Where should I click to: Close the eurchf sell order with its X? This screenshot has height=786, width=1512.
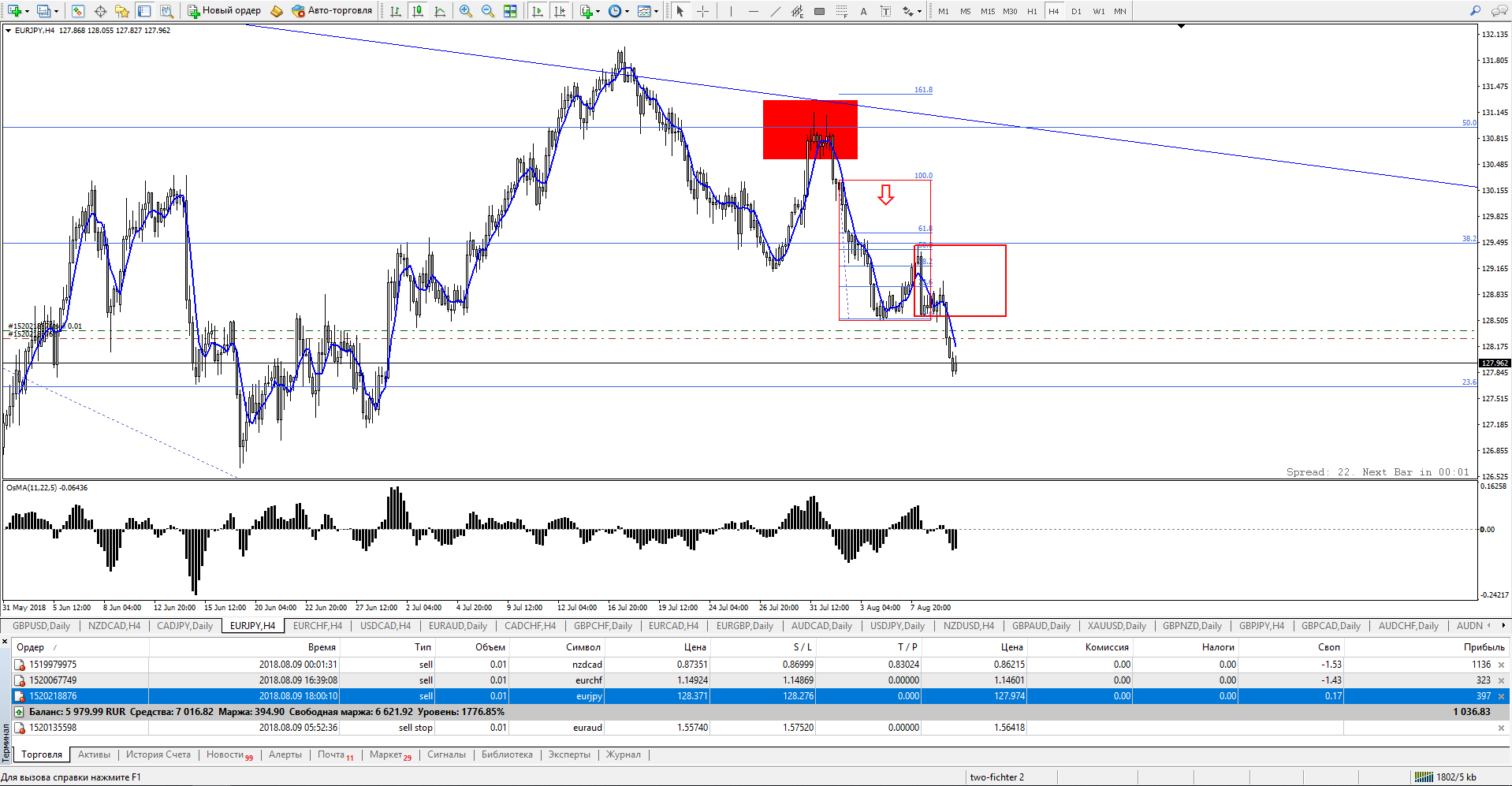click(x=1501, y=680)
